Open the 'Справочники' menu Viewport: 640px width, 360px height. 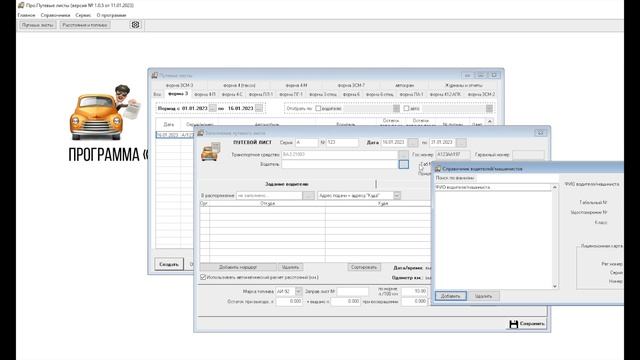pos(56,15)
